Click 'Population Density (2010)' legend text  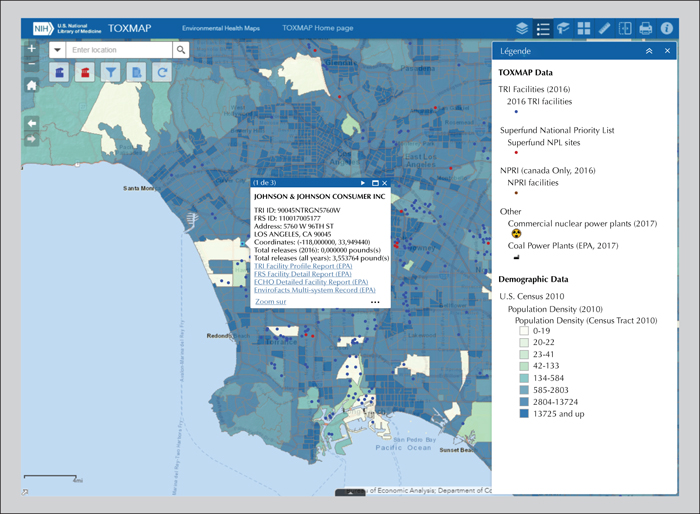tap(555, 309)
